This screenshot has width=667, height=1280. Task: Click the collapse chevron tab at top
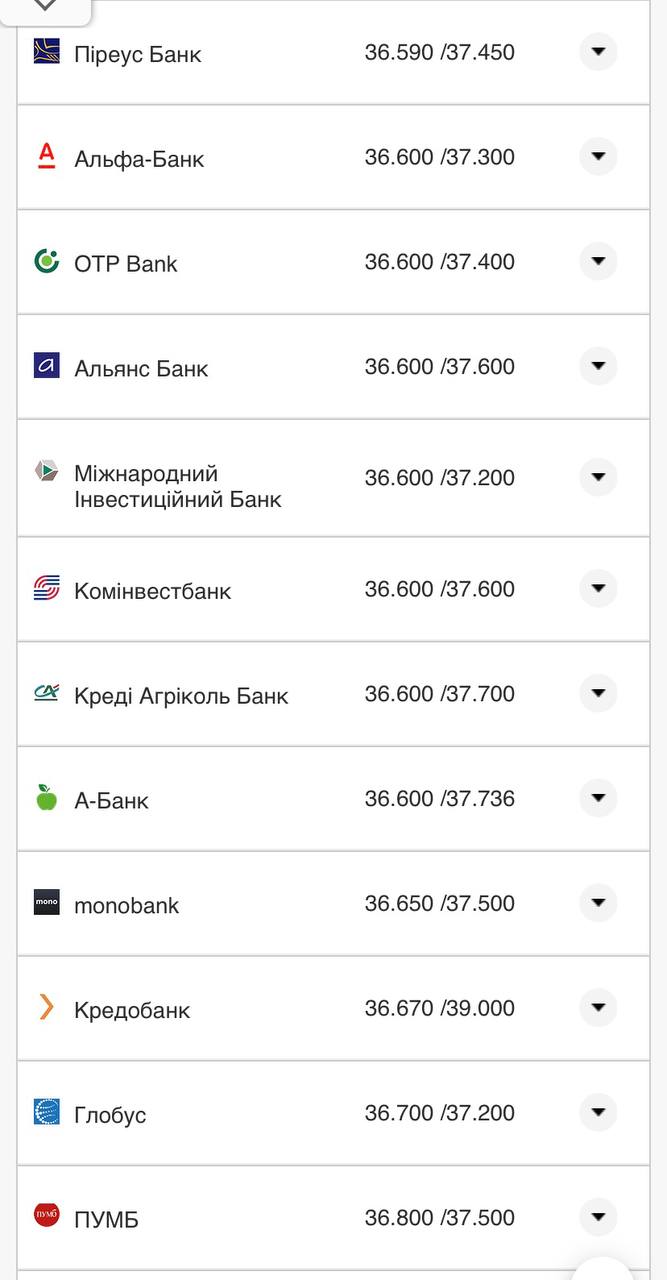[x=45, y=6]
